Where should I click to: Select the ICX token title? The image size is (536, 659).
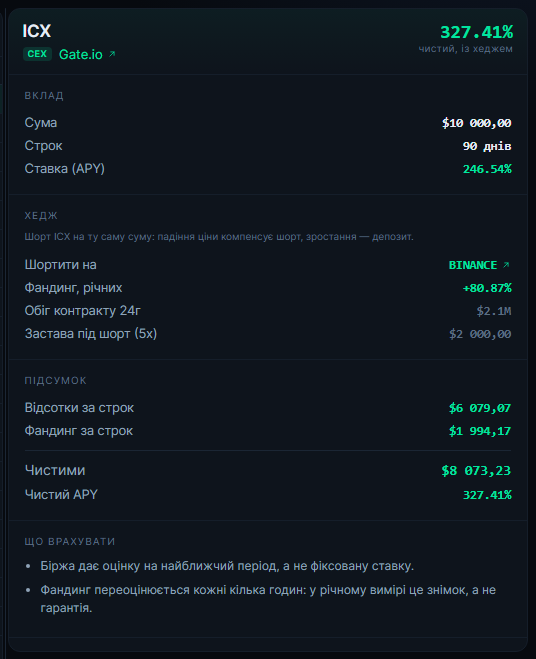(x=37, y=31)
